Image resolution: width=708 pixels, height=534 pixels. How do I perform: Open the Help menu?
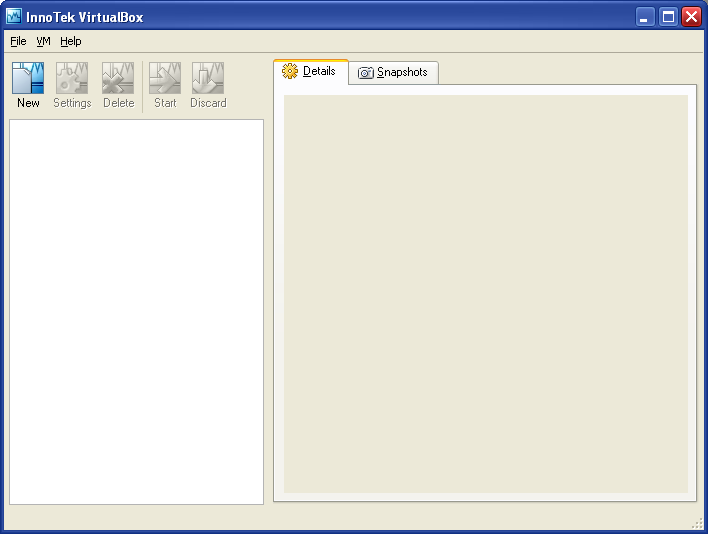[70, 41]
